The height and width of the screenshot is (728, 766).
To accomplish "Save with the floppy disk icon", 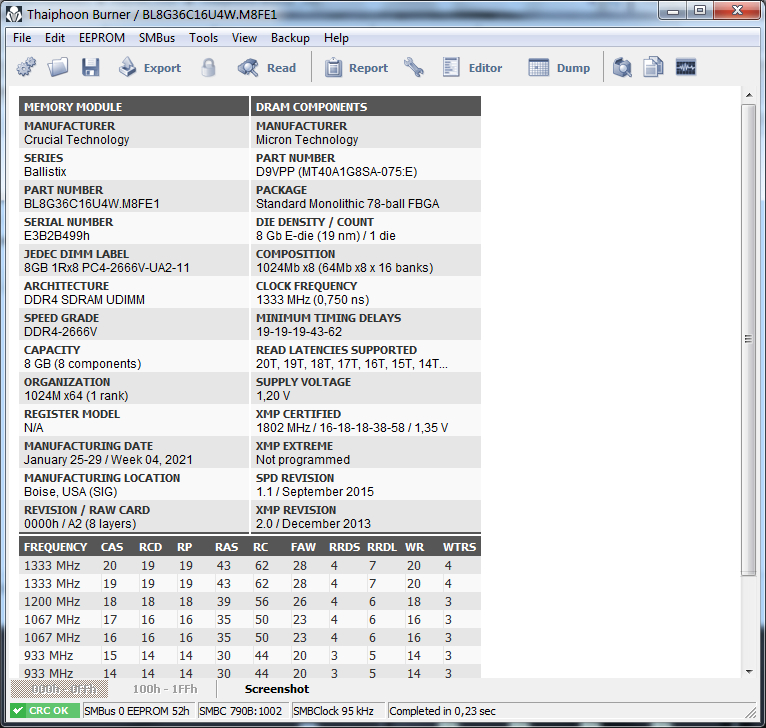I will [x=90, y=67].
